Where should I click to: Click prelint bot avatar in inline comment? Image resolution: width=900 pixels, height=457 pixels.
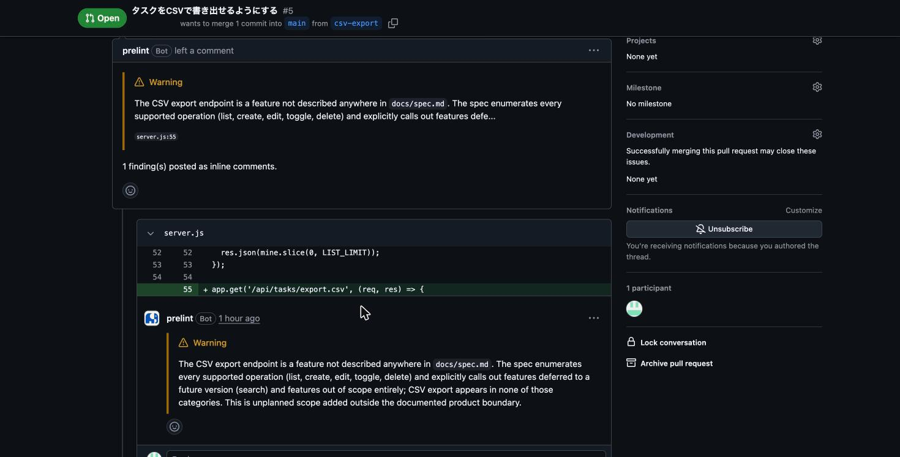pyautogui.click(x=152, y=318)
